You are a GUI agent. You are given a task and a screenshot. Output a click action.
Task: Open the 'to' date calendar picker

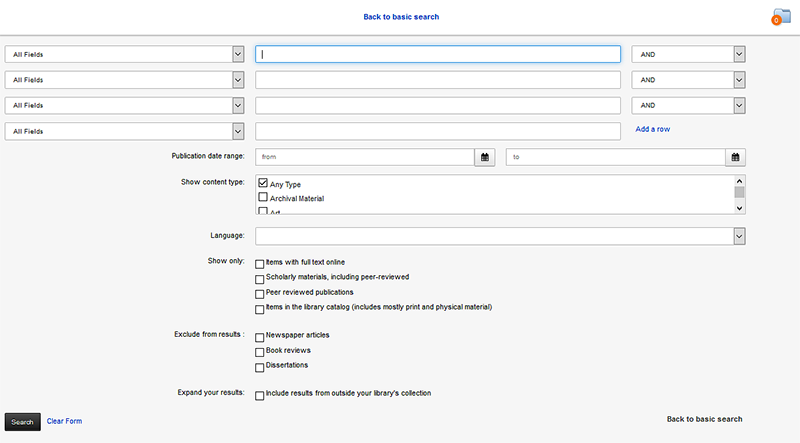(x=735, y=157)
